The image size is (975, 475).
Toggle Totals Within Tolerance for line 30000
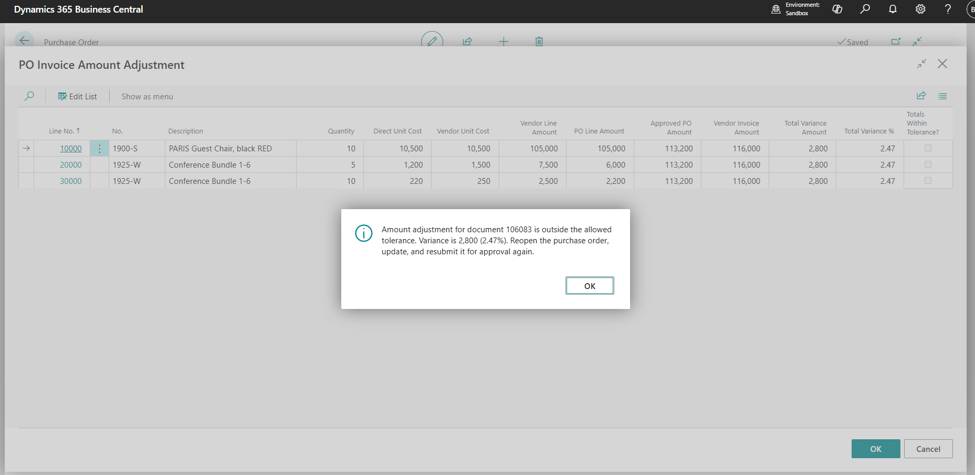click(x=928, y=180)
